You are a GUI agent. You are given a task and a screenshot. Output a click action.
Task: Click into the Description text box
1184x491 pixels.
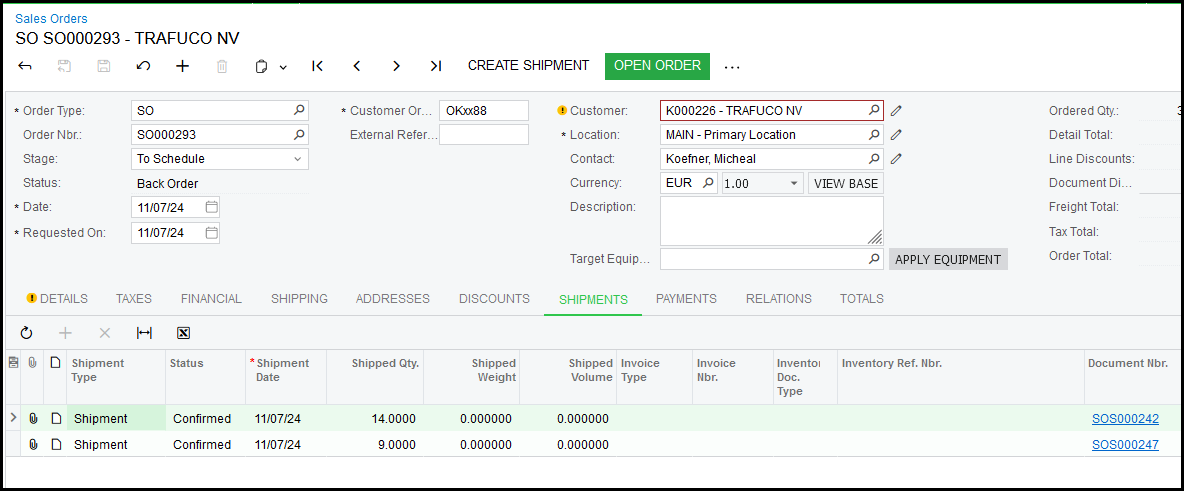(771, 220)
